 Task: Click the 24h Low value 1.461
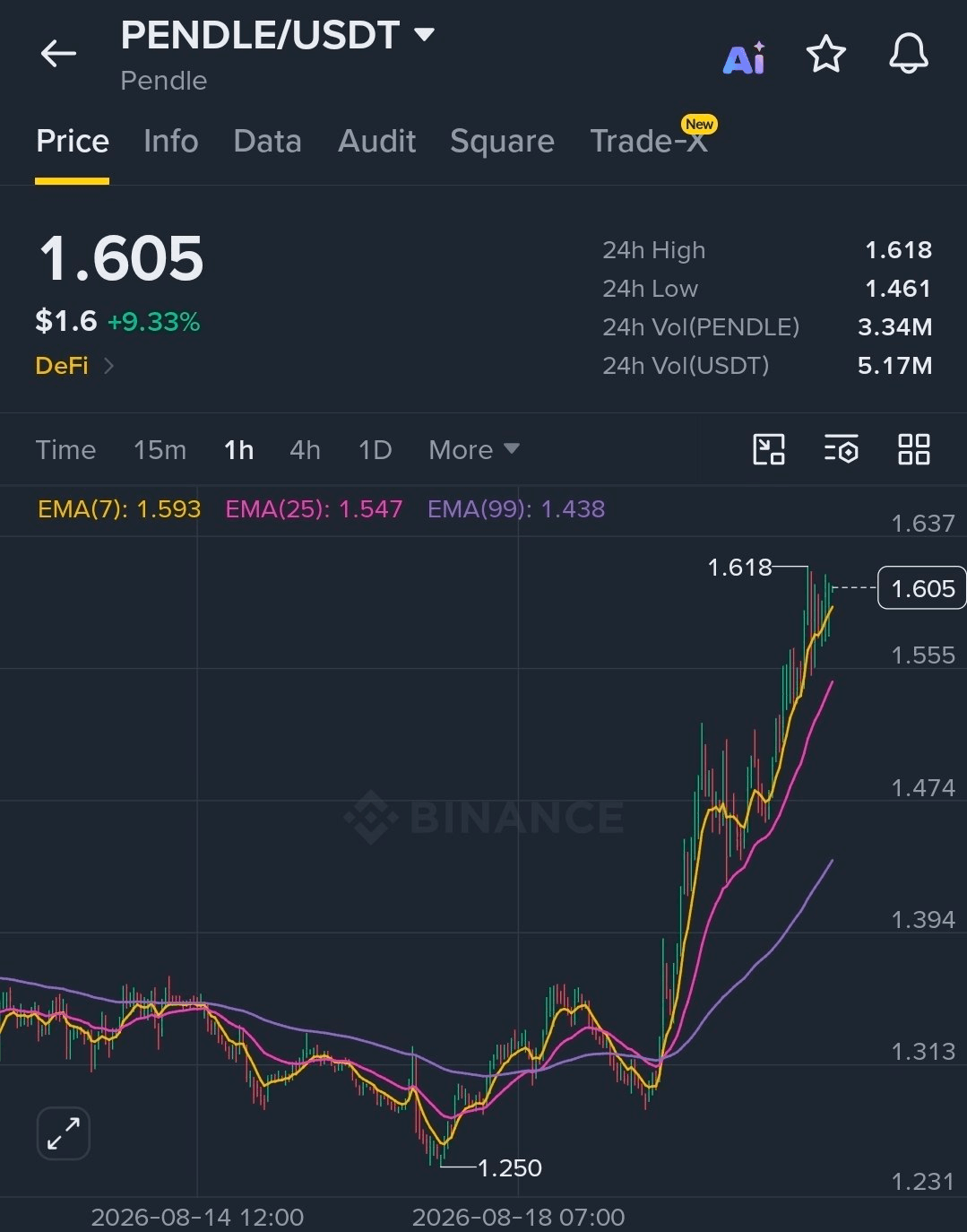(x=899, y=289)
